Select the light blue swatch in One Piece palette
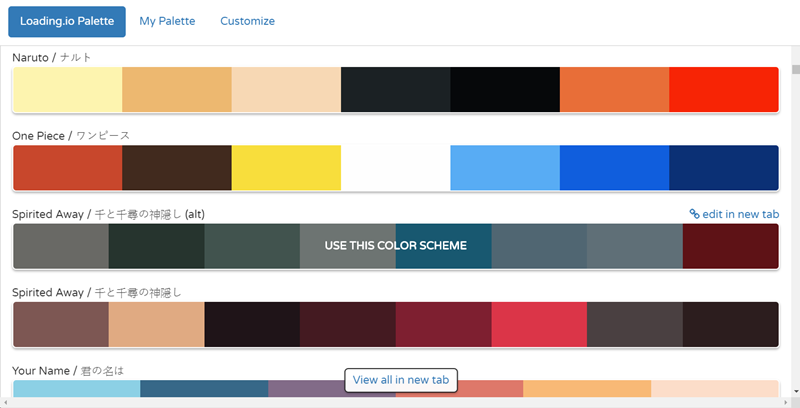The height and width of the screenshot is (408, 800). [x=504, y=167]
